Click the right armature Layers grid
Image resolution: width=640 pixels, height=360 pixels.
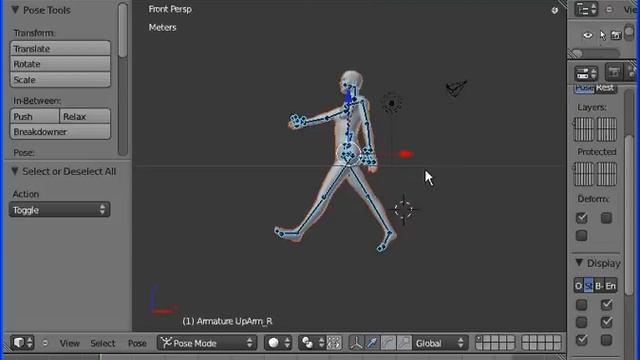[607, 129]
